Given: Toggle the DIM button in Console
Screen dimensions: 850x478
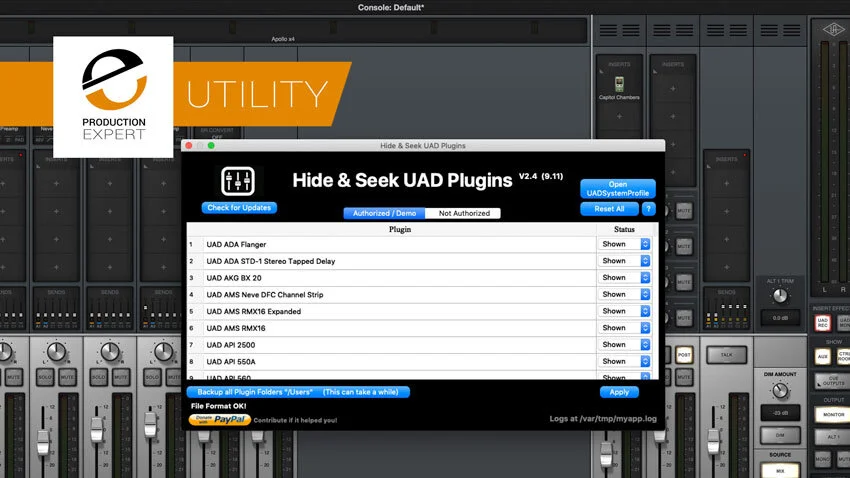Looking at the screenshot, I should click(780, 435).
